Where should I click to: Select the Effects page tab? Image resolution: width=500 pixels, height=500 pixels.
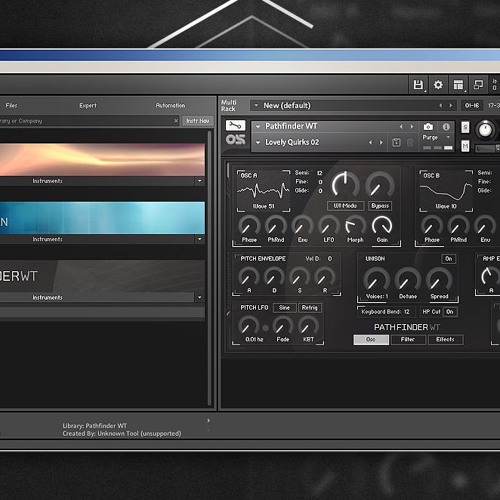pos(445,340)
